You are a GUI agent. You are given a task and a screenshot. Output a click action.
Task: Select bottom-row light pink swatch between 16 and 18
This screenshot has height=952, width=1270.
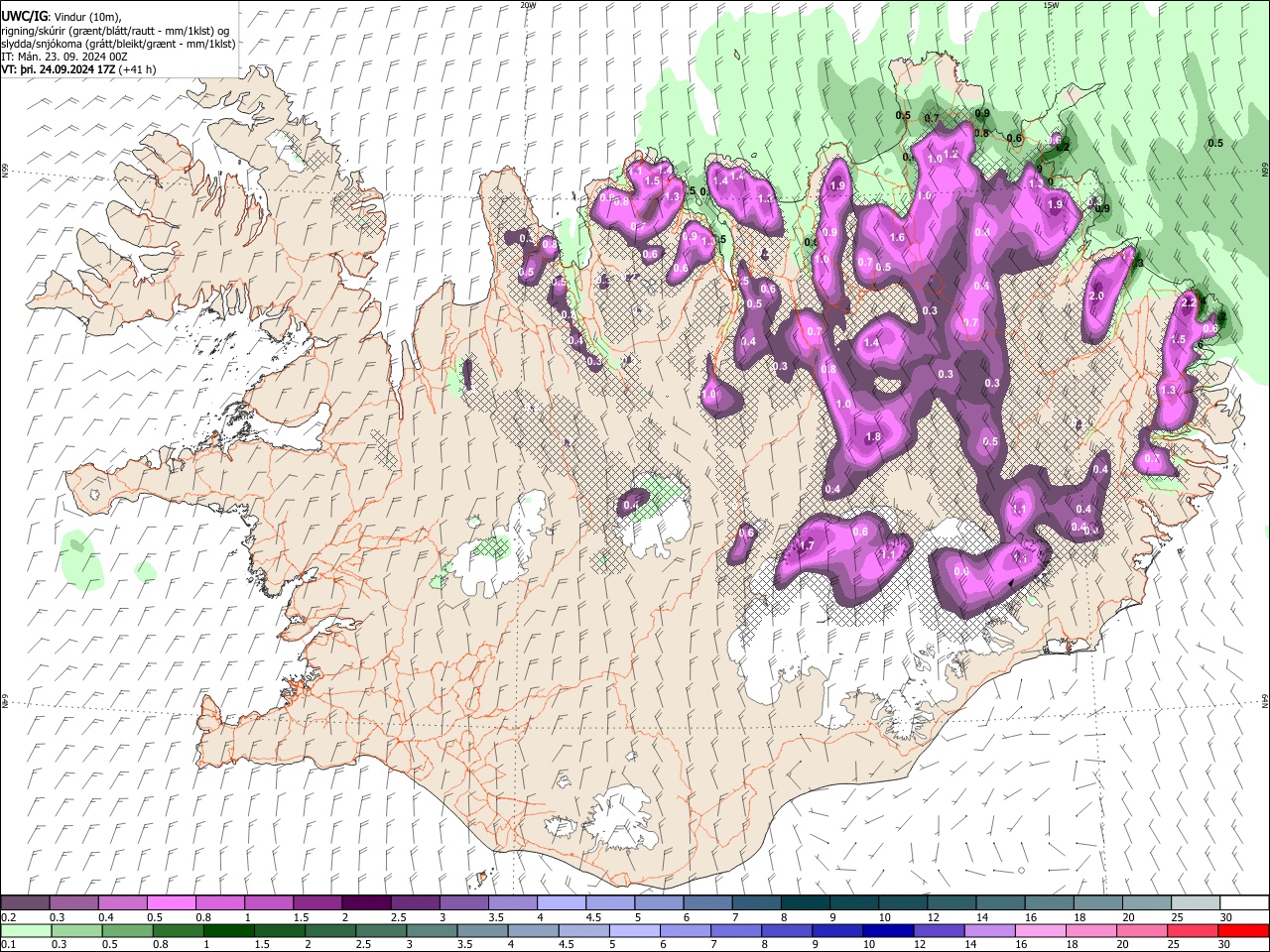click(x=1041, y=930)
